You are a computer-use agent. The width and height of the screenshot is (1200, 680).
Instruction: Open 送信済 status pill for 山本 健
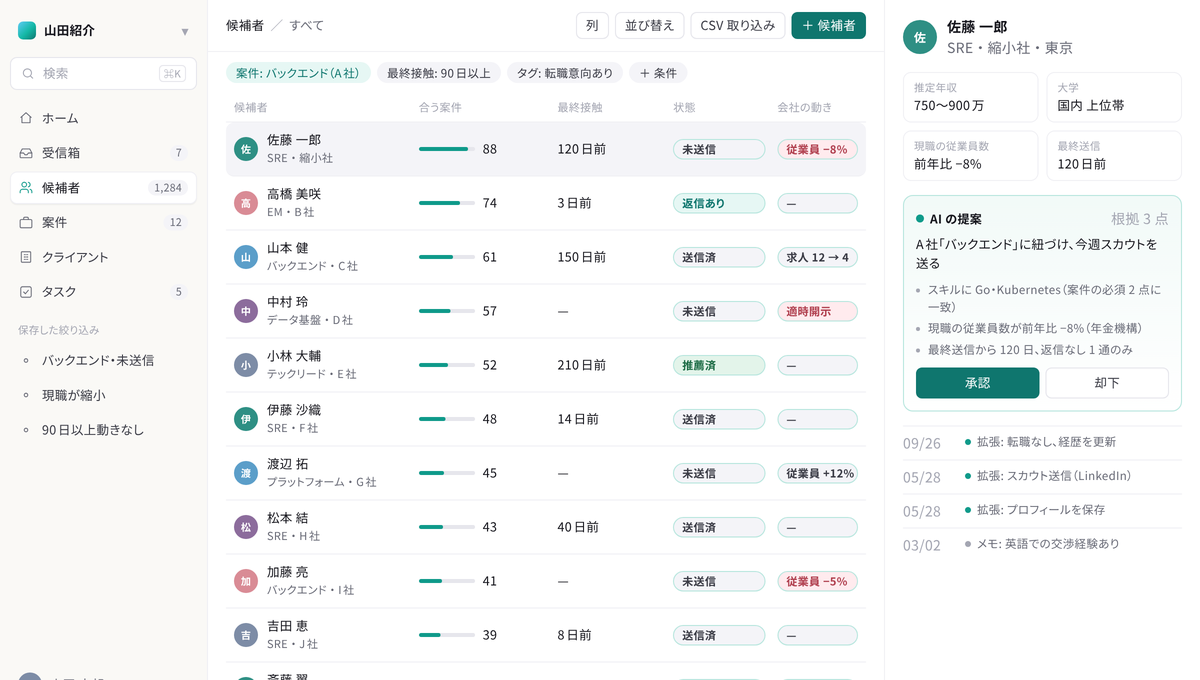click(719, 257)
